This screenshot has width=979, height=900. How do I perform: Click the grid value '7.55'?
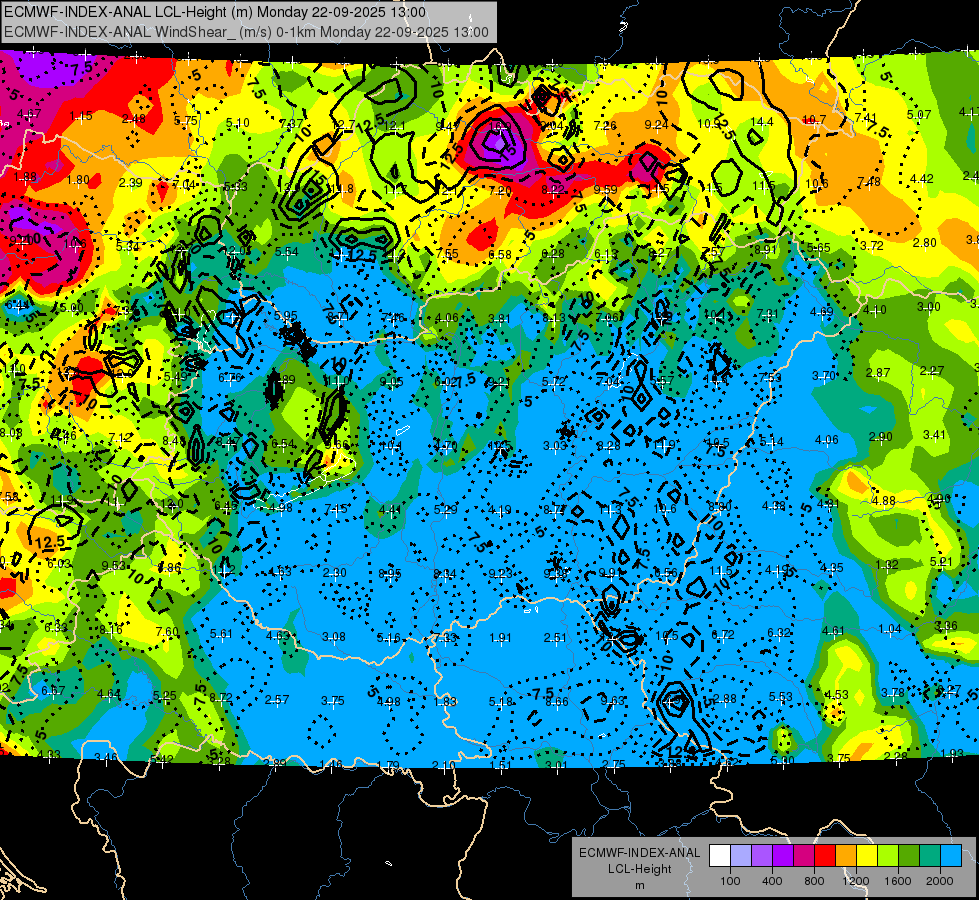pyautogui.click(x=448, y=254)
